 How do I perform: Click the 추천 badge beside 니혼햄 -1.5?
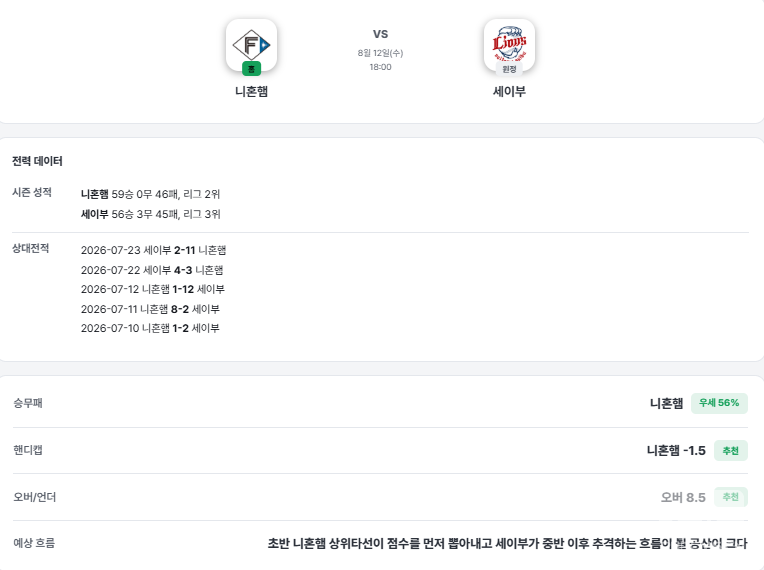coord(730,451)
